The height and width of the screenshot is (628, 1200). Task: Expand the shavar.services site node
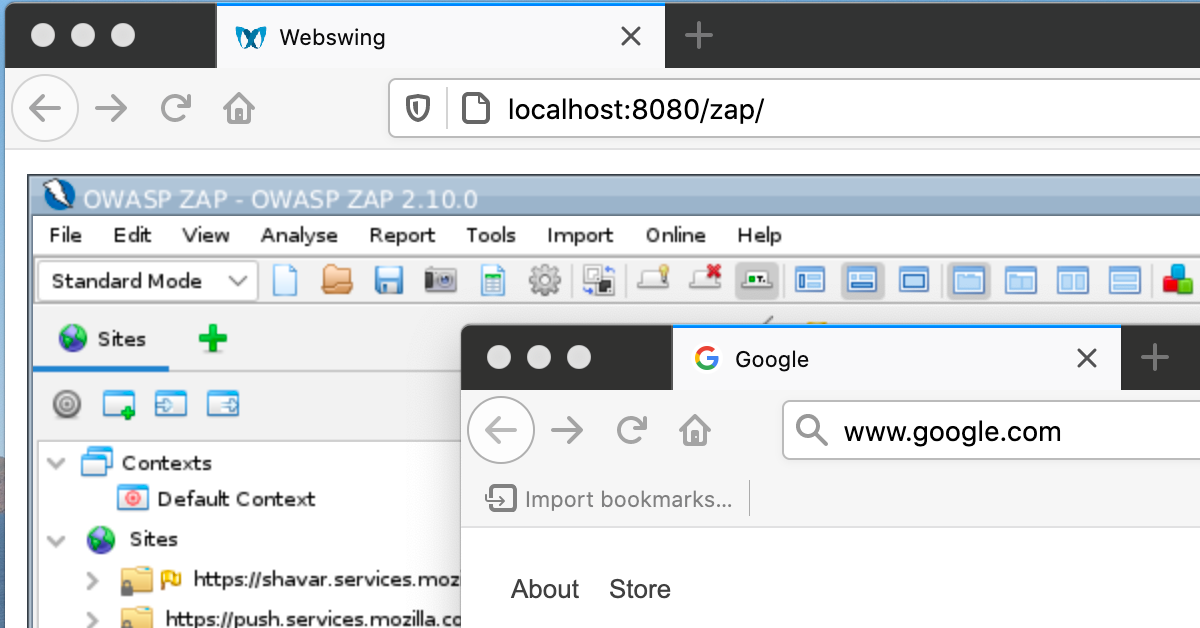tap(92, 580)
